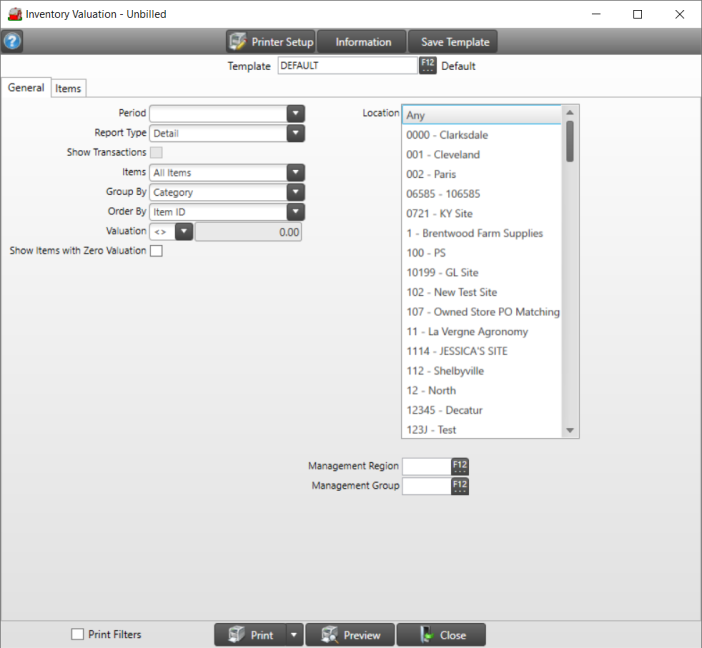Click the blue help question mark icon
Screen dimensions: 702x648
click(x=12, y=42)
